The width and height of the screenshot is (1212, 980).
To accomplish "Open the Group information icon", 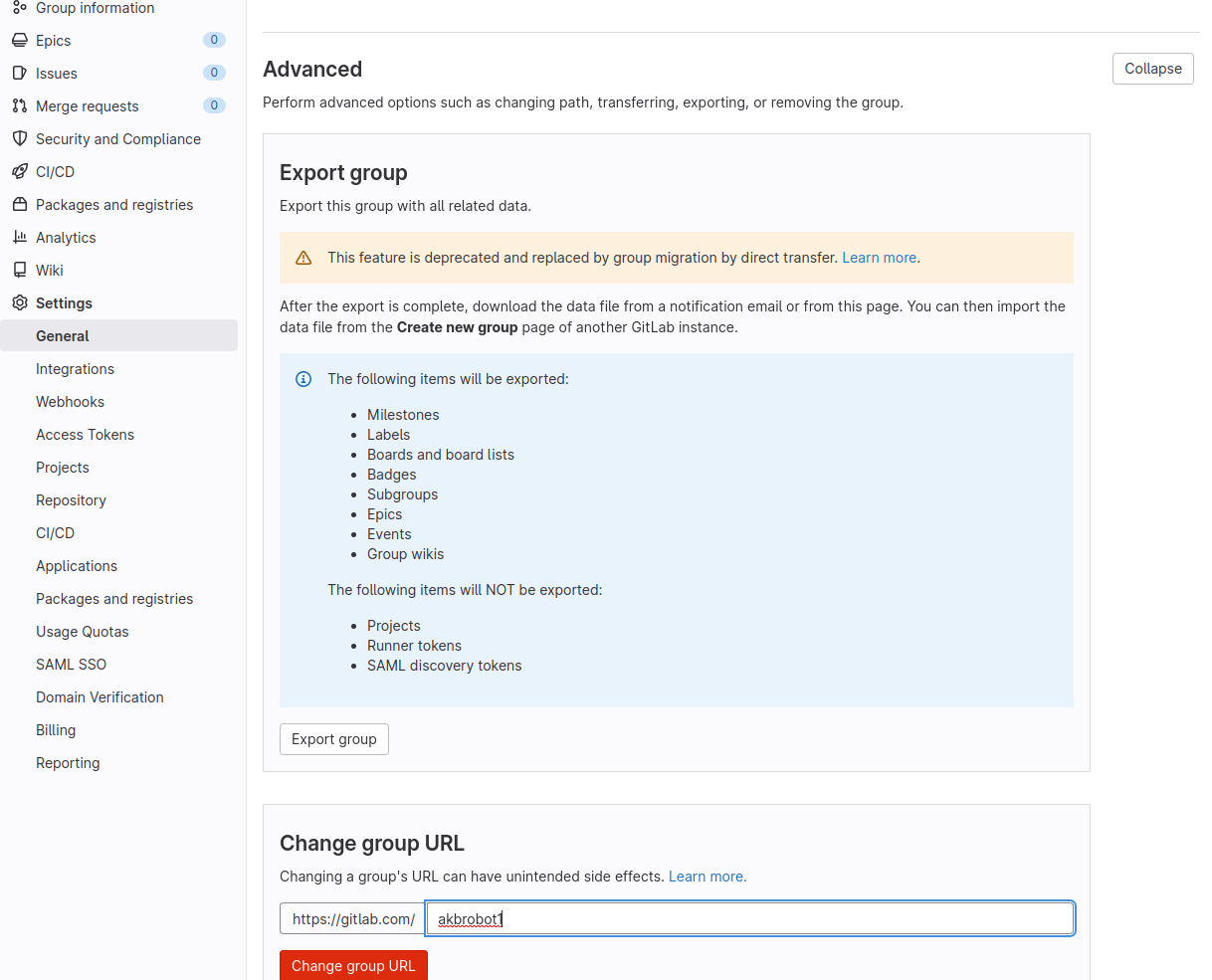I will click(x=20, y=8).
